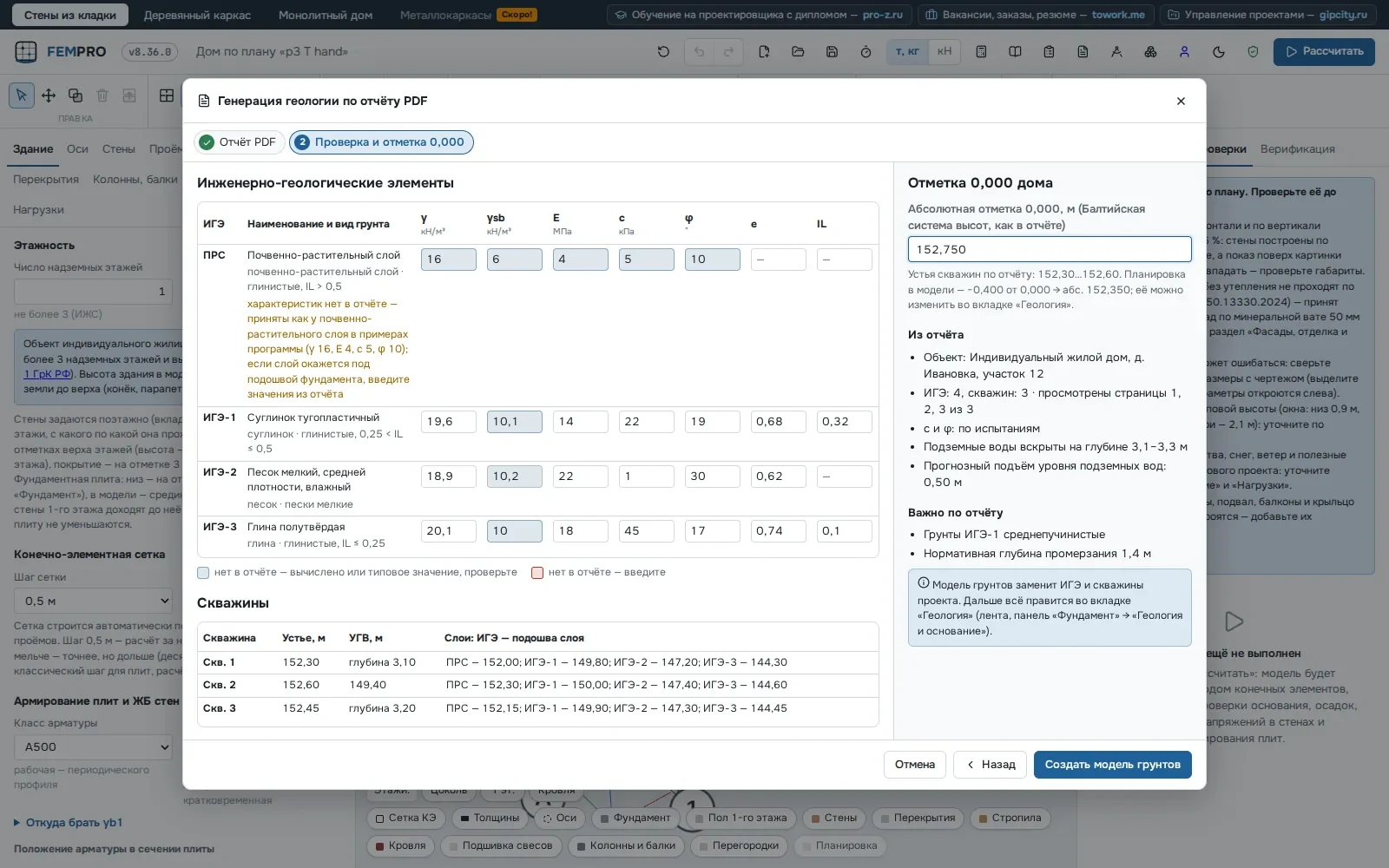Viewport: 1389px width, 868px height.
Task: Open the Класс арматуры A500 dropdown
Action: pyautogui.click(x=93, y=746)
